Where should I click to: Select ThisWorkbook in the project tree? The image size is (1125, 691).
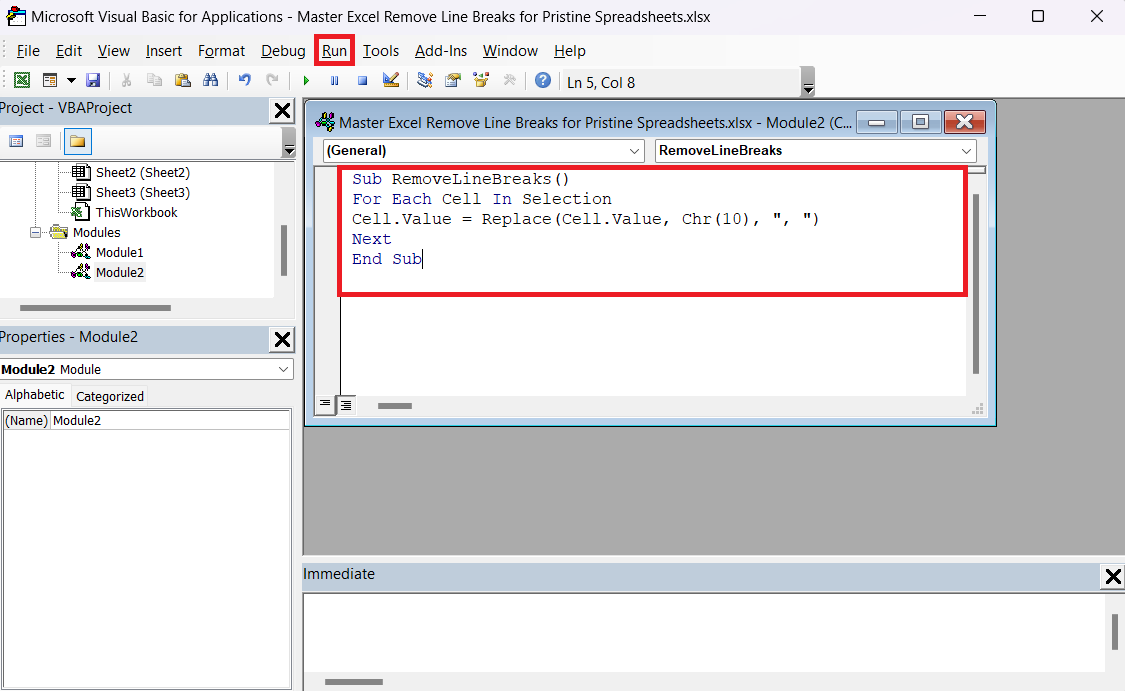[136, 212]
